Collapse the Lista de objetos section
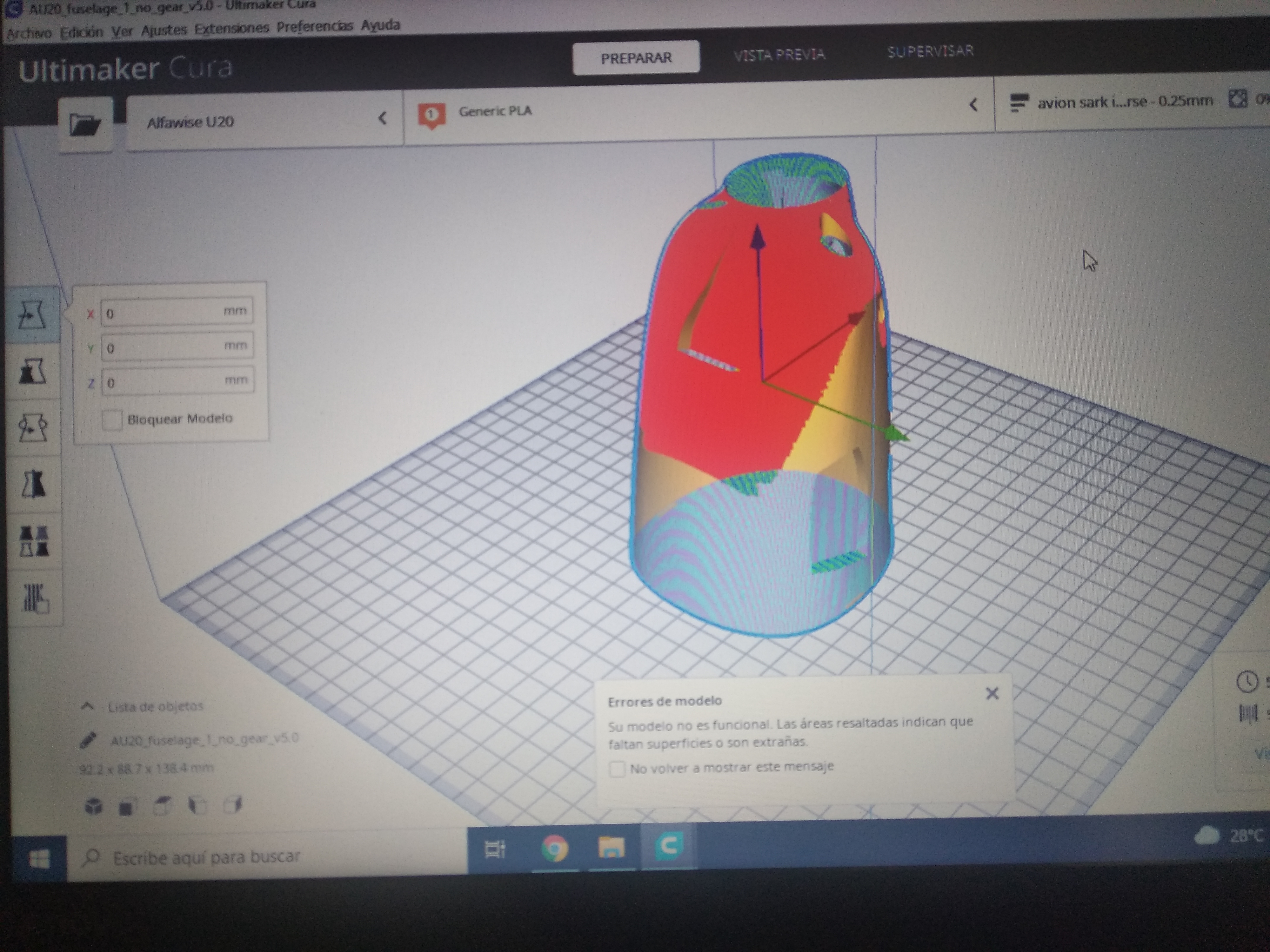This screenshot has height=952, width=1270. [x=87, y=706]
